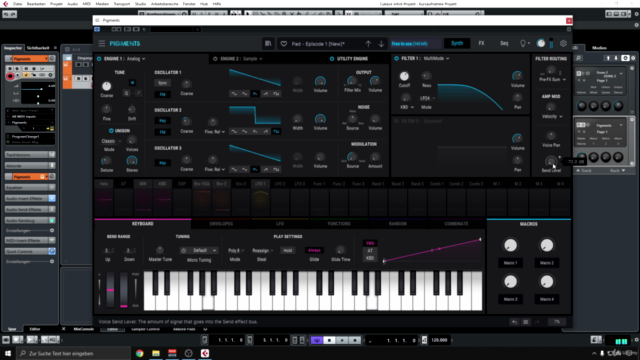The height and width of the screenshot is (360, 640).
Task: Open the Pigments hamburger main menu
Action: (x=102, y=43)
